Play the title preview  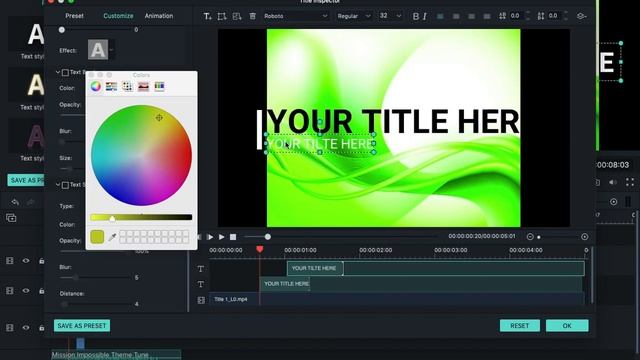[222, 237]
